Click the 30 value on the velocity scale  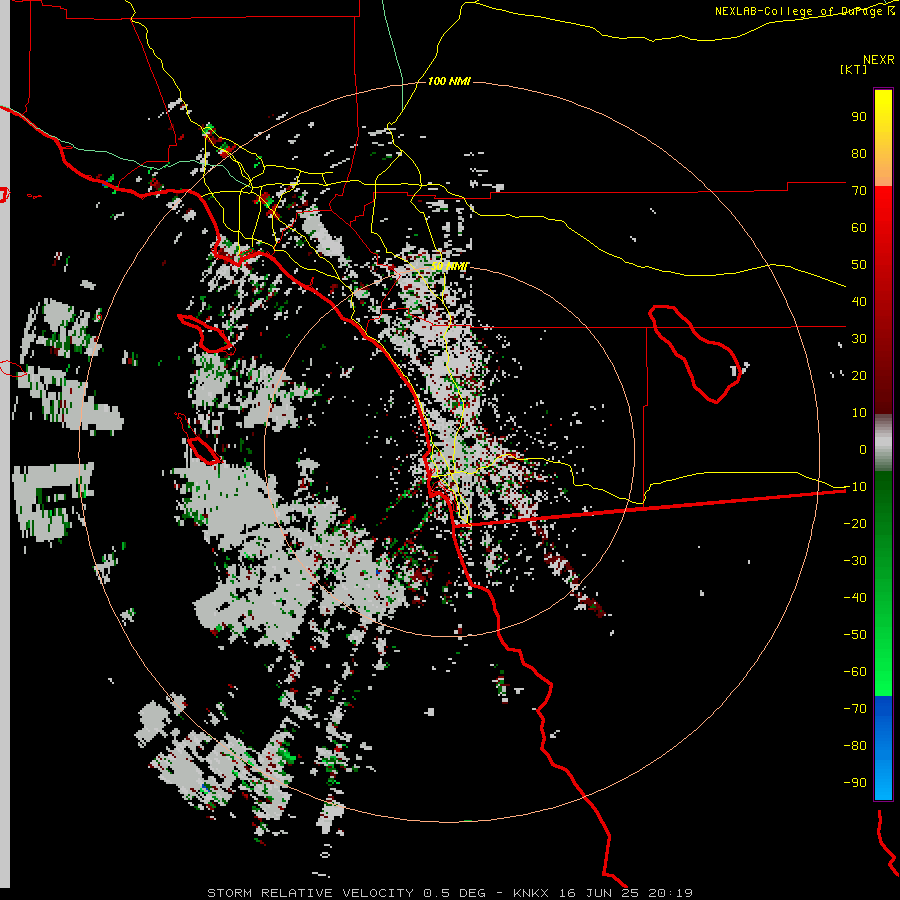(x=859, y=339)
